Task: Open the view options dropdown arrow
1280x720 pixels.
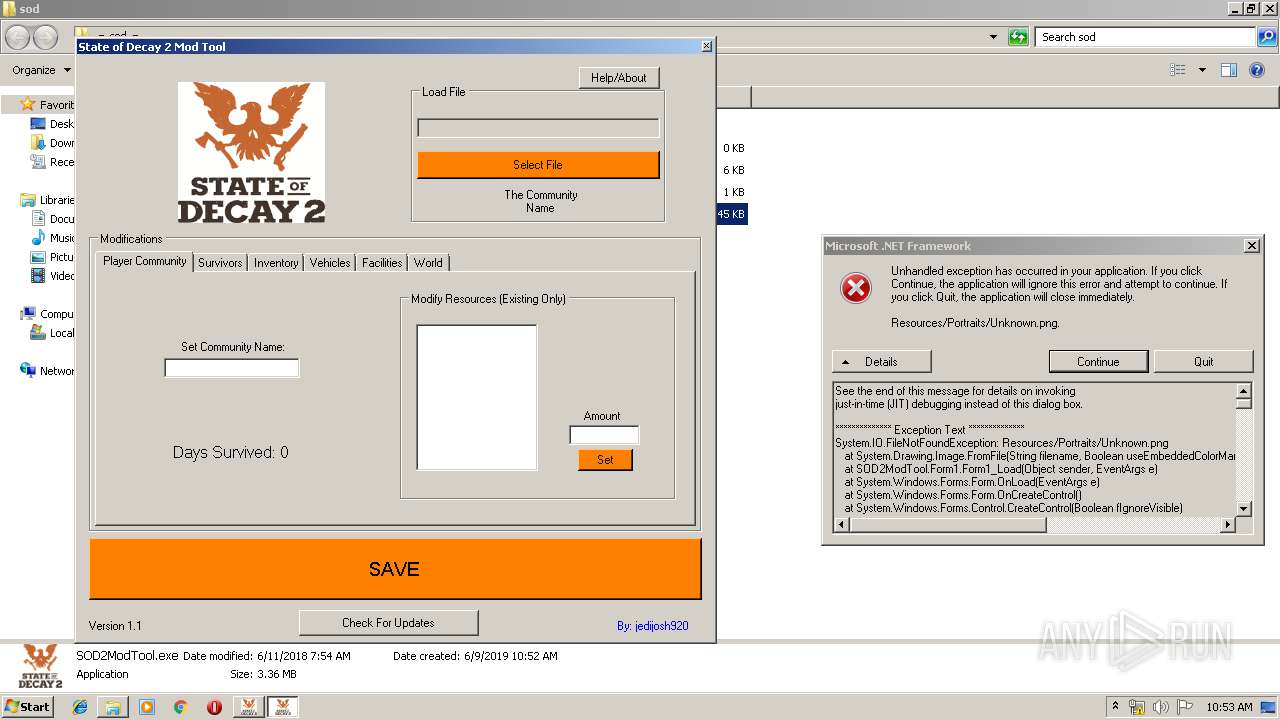Action: point(1202,70)
